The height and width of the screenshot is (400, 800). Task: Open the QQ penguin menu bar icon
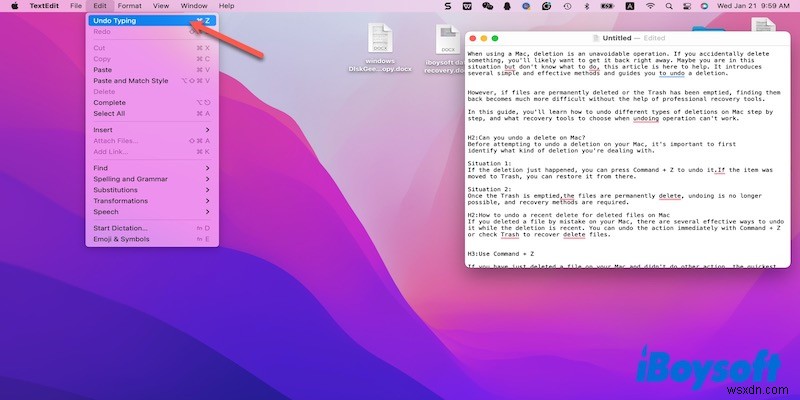point(507,6)
